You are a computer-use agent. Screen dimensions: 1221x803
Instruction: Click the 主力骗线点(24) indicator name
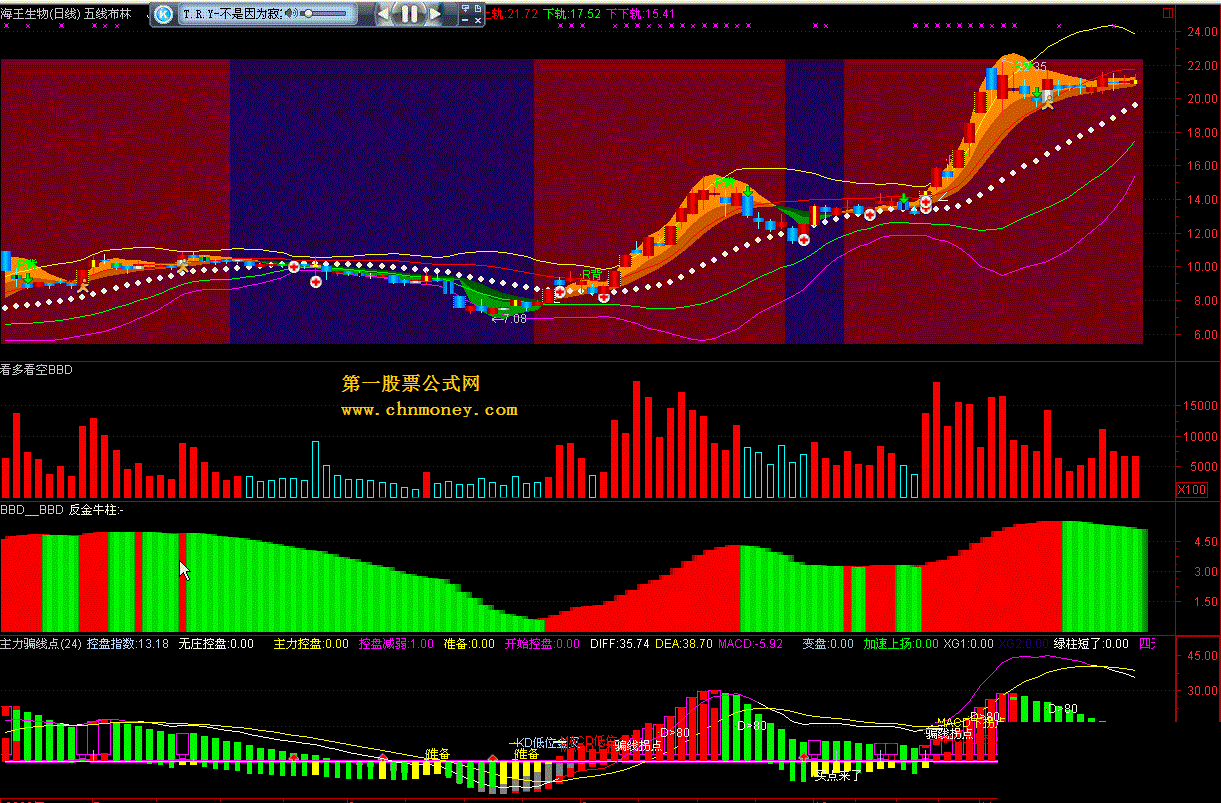[41, 644]
